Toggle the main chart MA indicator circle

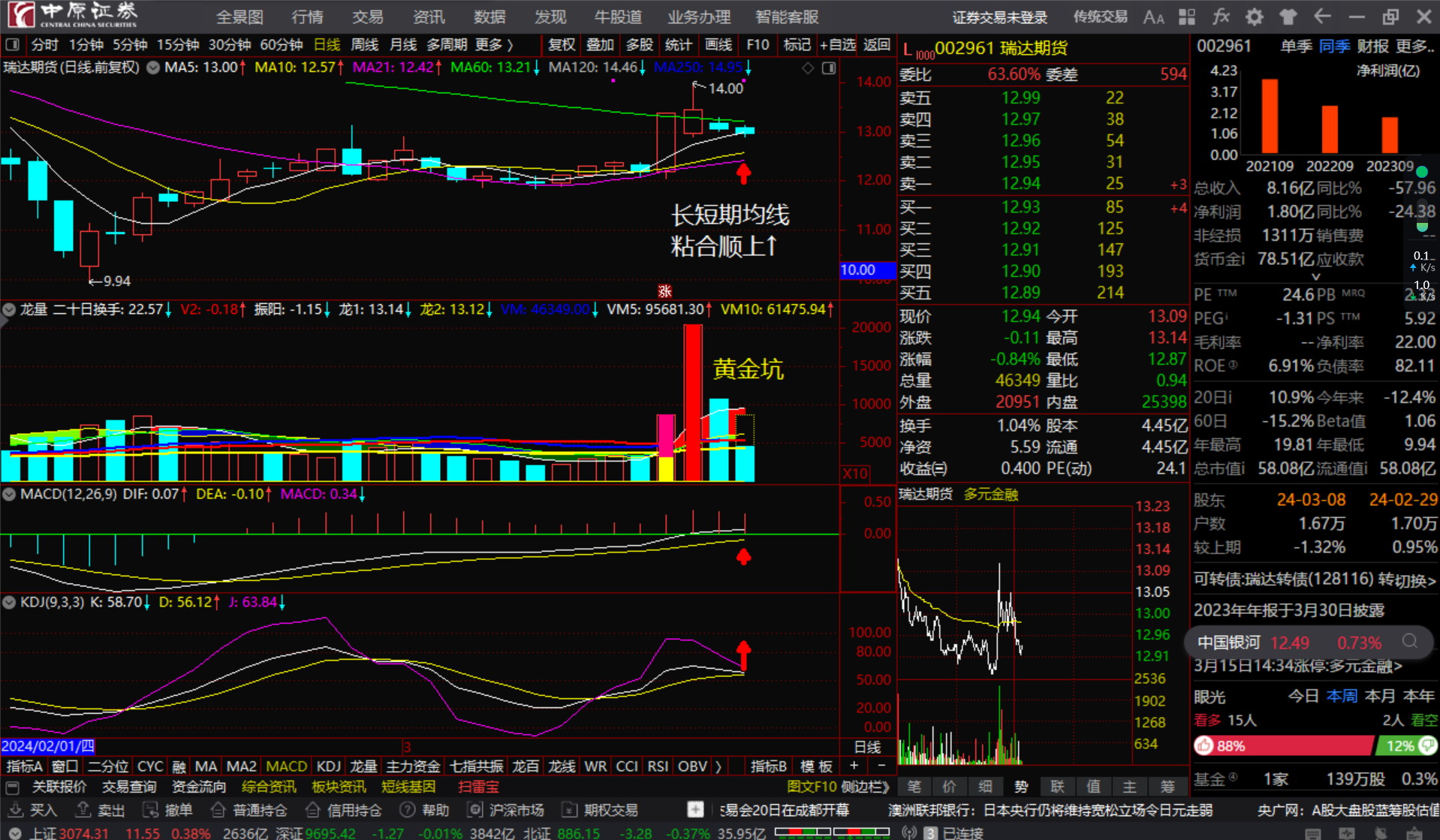pos(153,68)
